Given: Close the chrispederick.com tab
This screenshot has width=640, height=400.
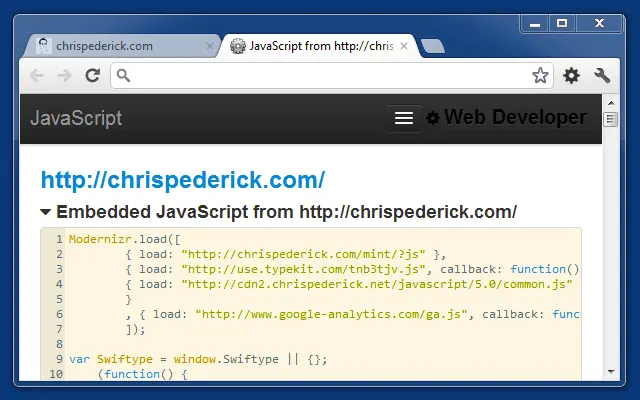Looking at the screenshot, I should [210, 46].
